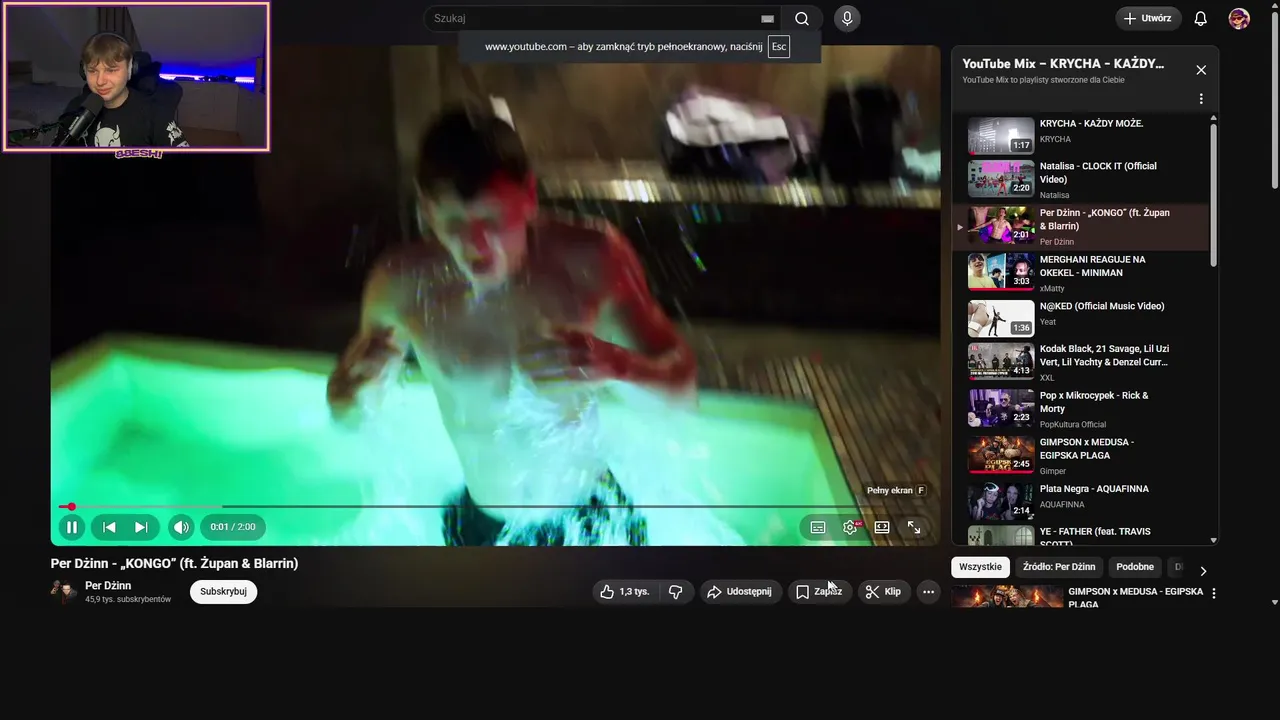Image resolution: width=1280 pixels, height=720 pixels.
Task: Click the magnifier search button
Action: [x=802, y=18]
